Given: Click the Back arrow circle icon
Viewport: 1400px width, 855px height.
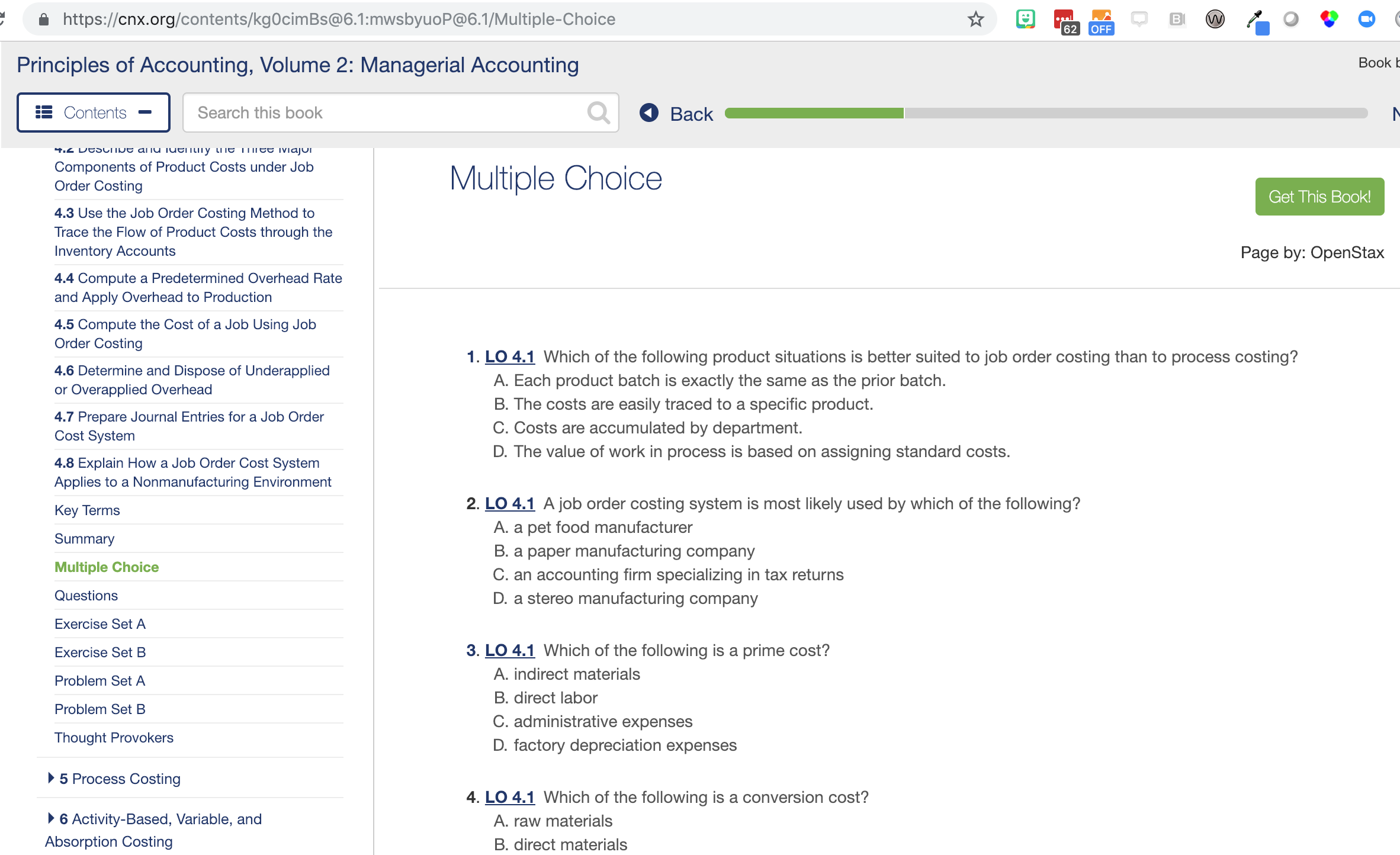Looking at the screenshot, I should [649, 112].
